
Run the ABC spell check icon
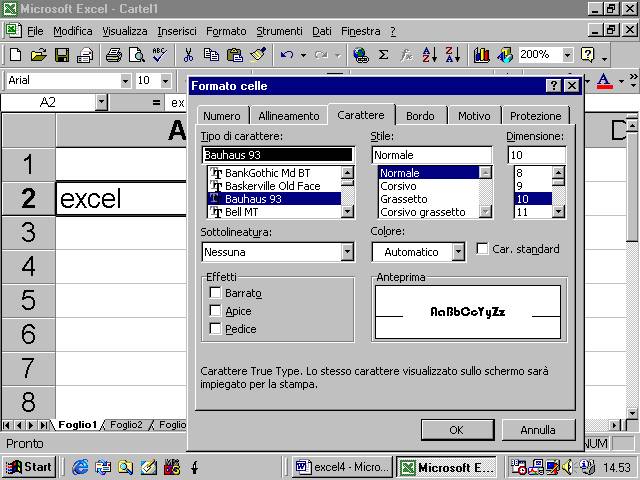click(x=160, y=55)
